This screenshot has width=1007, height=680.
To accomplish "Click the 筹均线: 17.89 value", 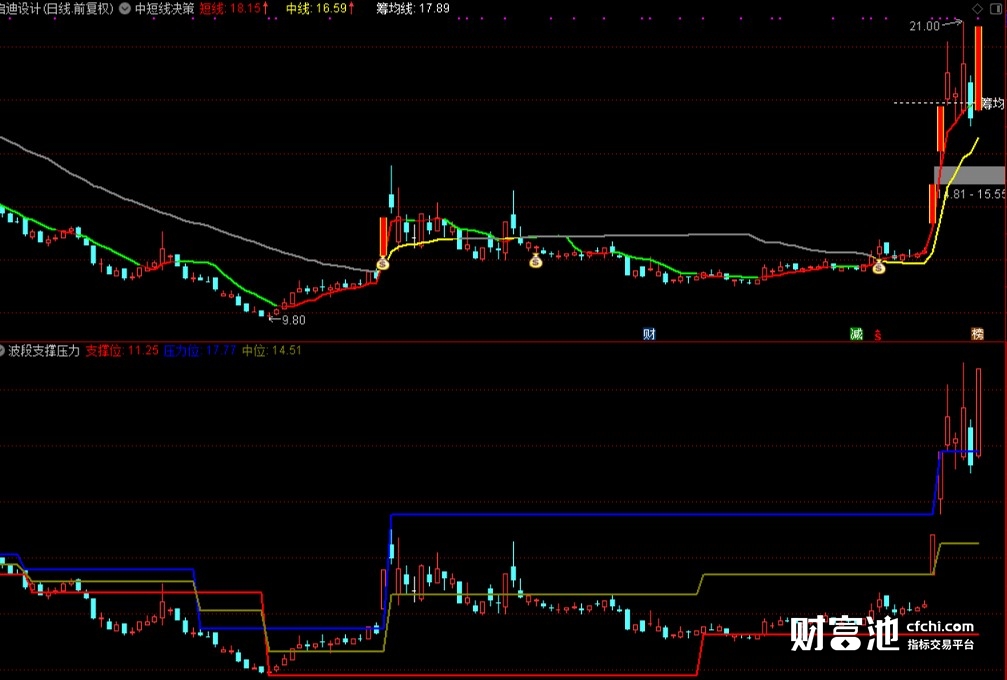I will (413, 9).
